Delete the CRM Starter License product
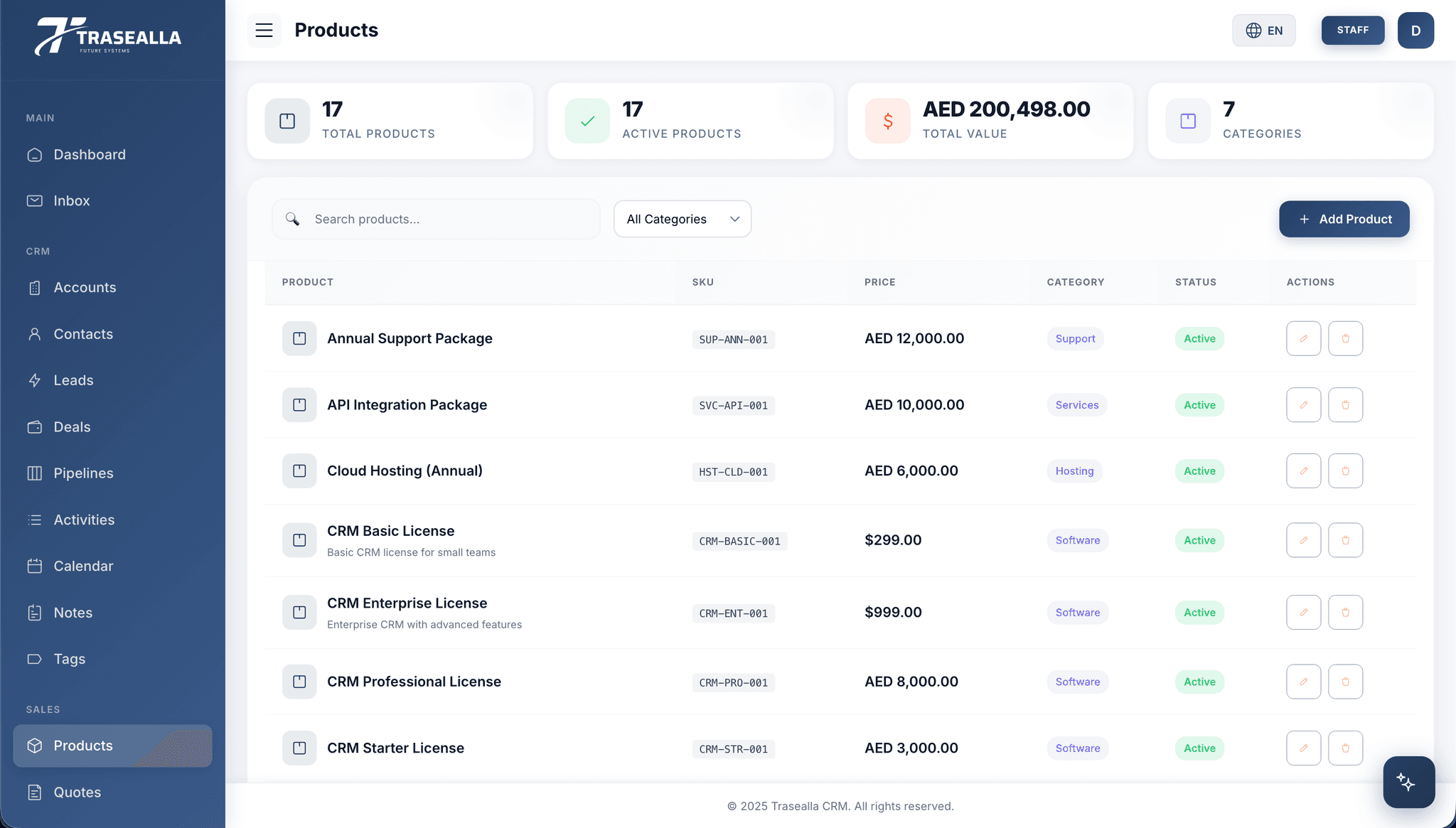Screen dimensions: 1456x828 click(x=1344, y=748)
